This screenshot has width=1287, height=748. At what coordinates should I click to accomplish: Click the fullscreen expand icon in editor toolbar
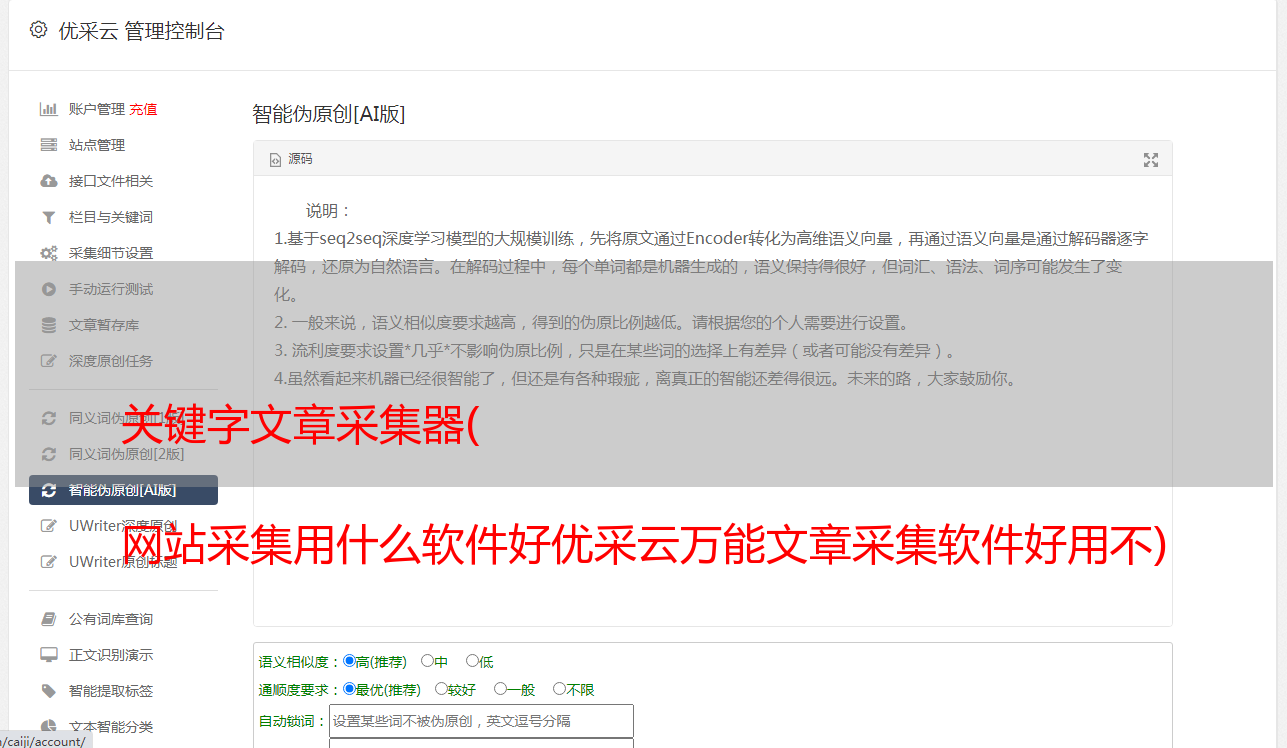tap(1151, 160)
